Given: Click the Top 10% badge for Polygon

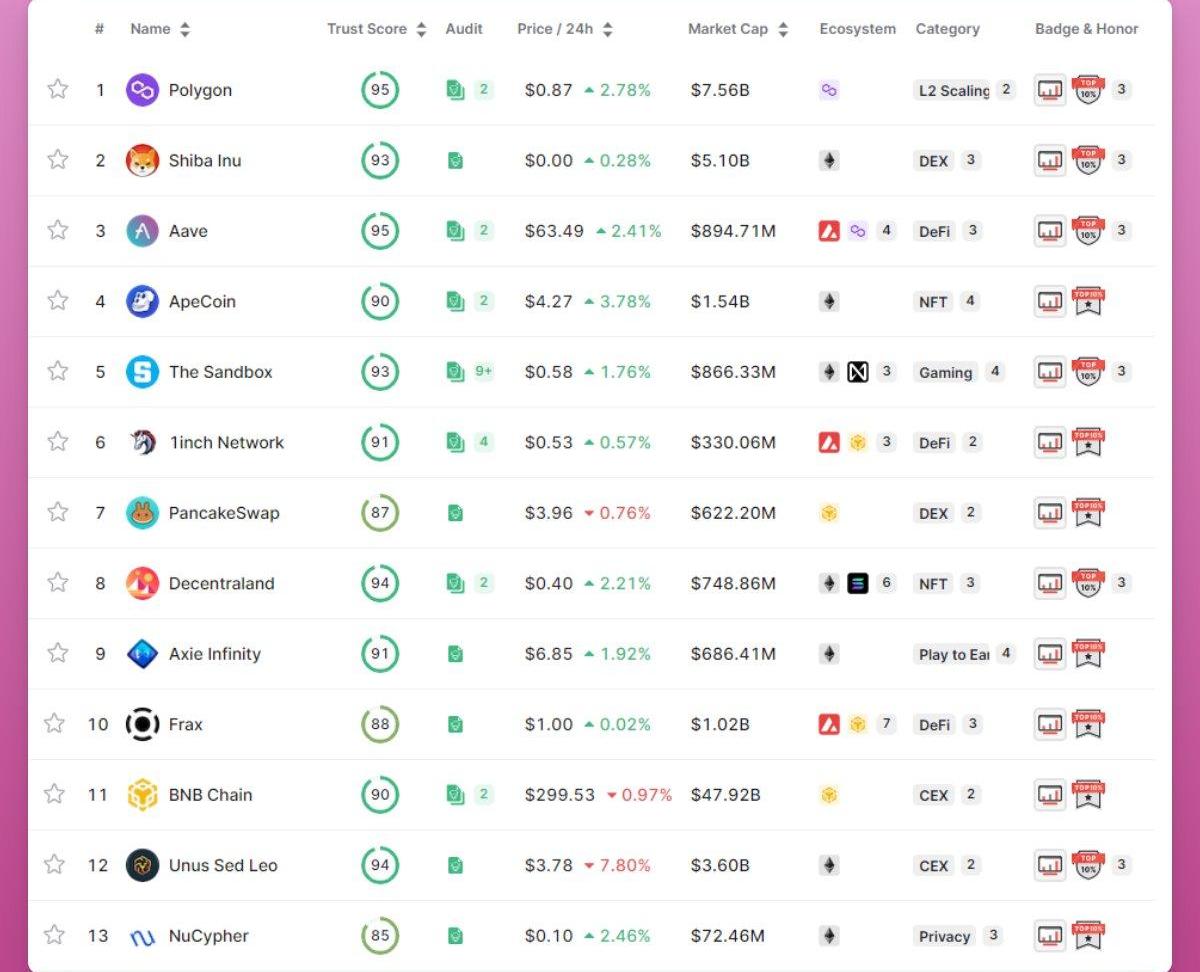Looking at the screenshot, I should 1088,90.
